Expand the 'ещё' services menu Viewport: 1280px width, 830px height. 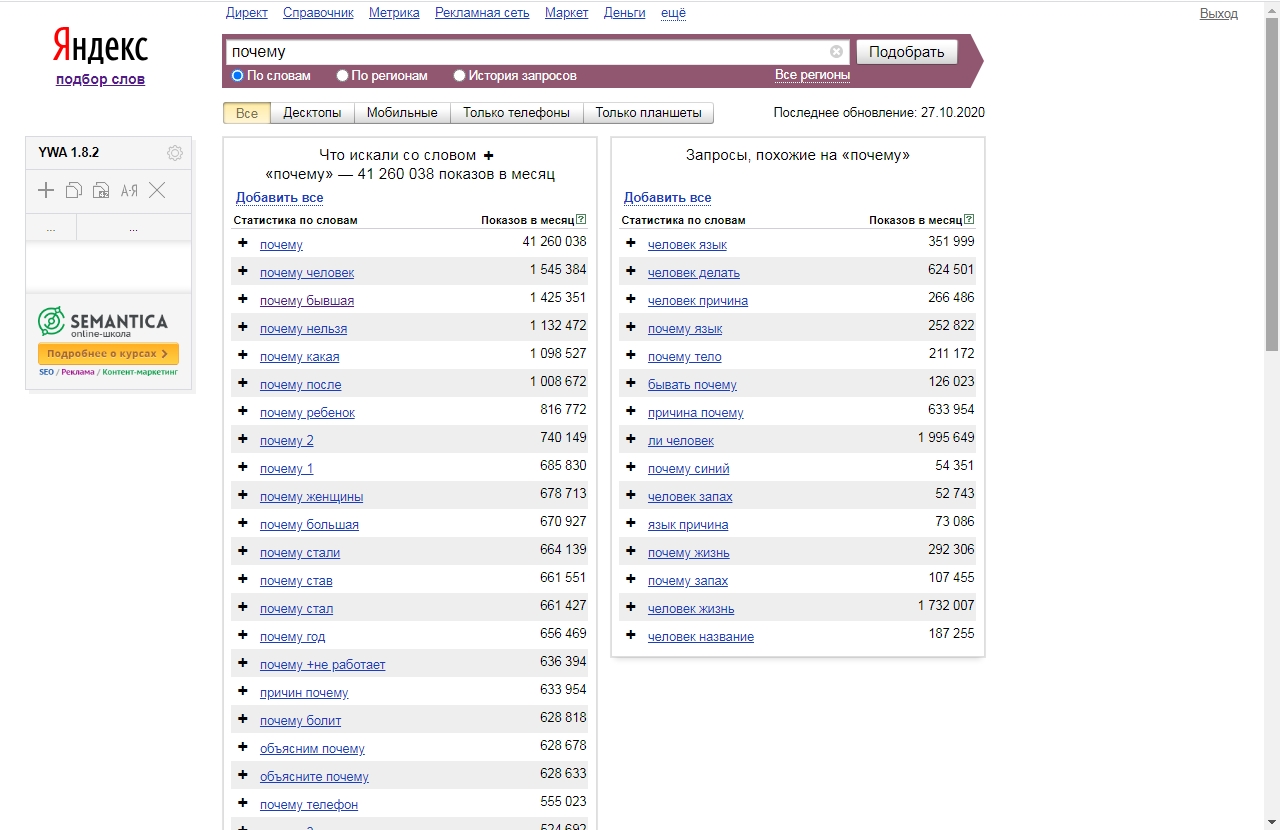pos(673,13)
